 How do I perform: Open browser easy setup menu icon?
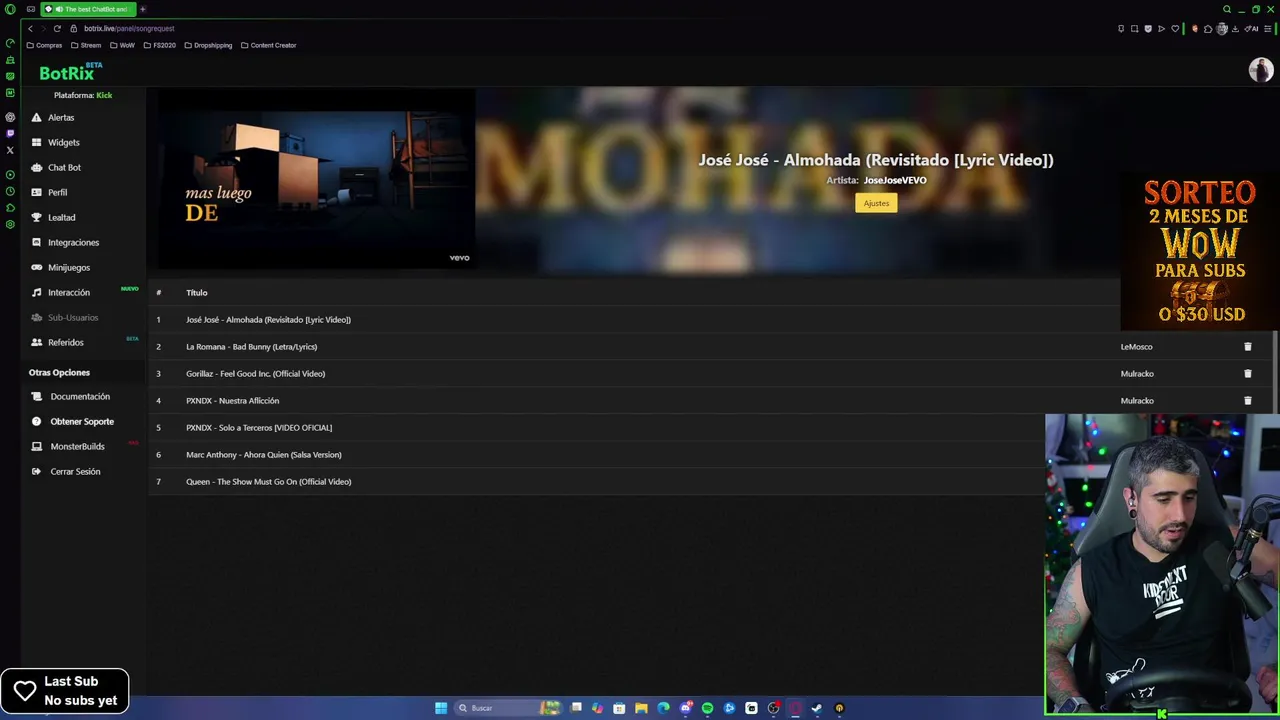(1268, 29)
